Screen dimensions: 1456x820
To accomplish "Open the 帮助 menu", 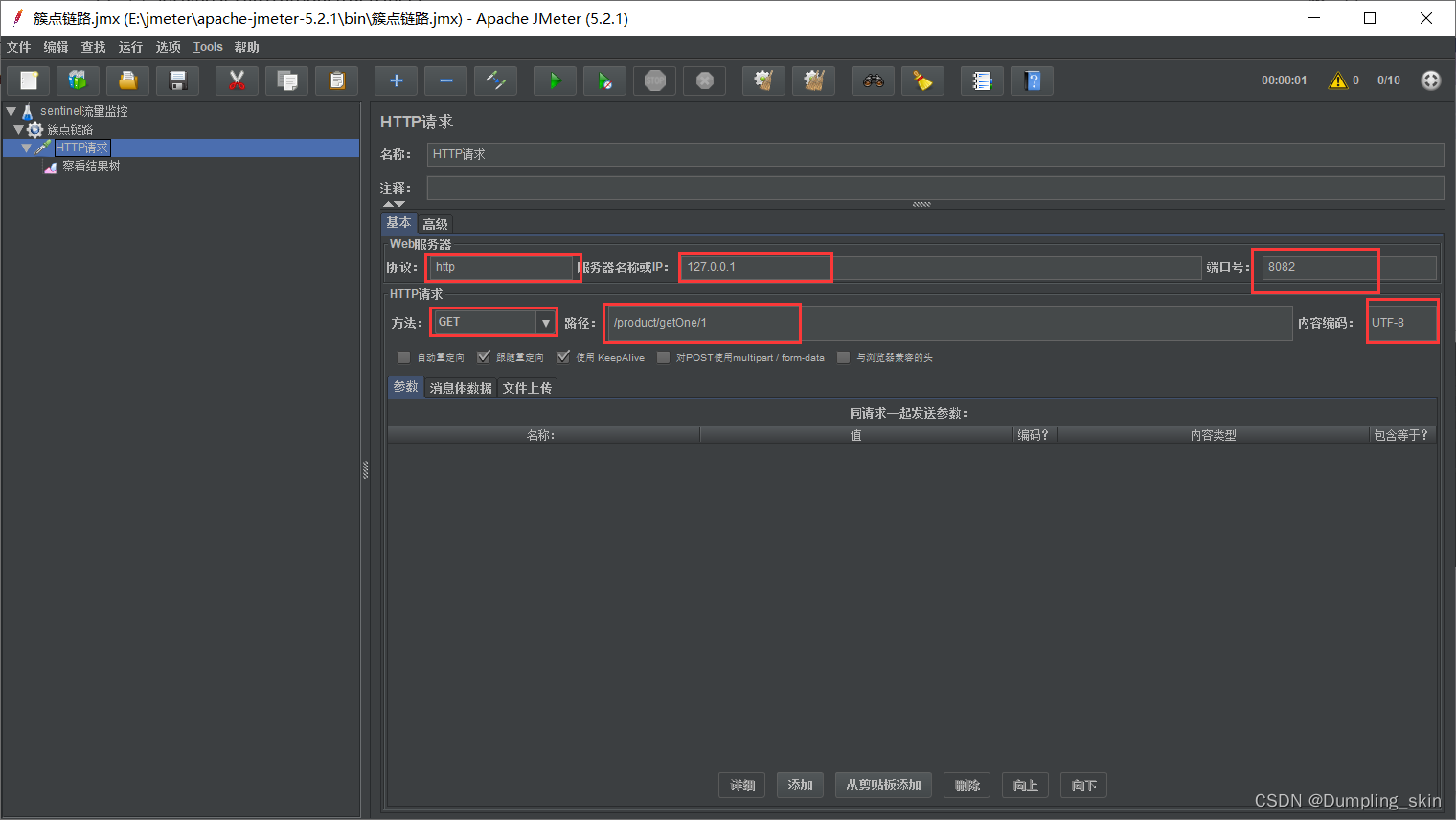I will pyautogui.click(x=246, y=47).
